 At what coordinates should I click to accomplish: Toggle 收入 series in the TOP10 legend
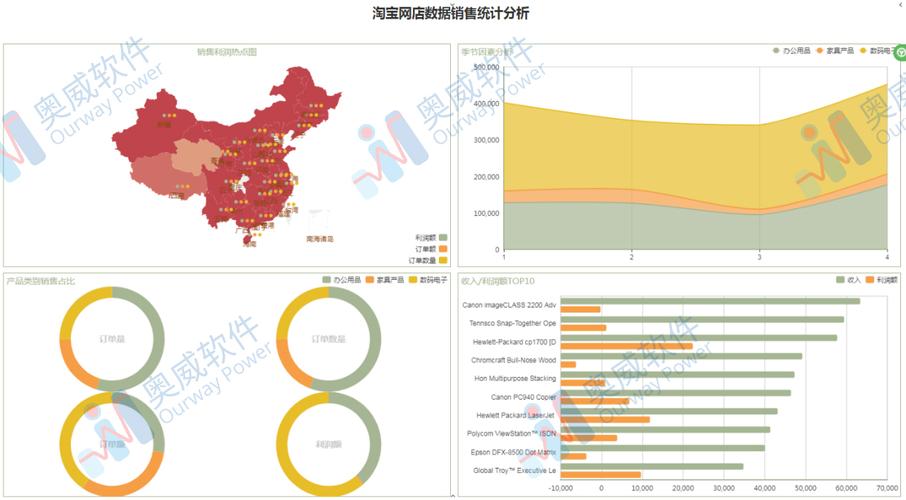pos(848,280)
